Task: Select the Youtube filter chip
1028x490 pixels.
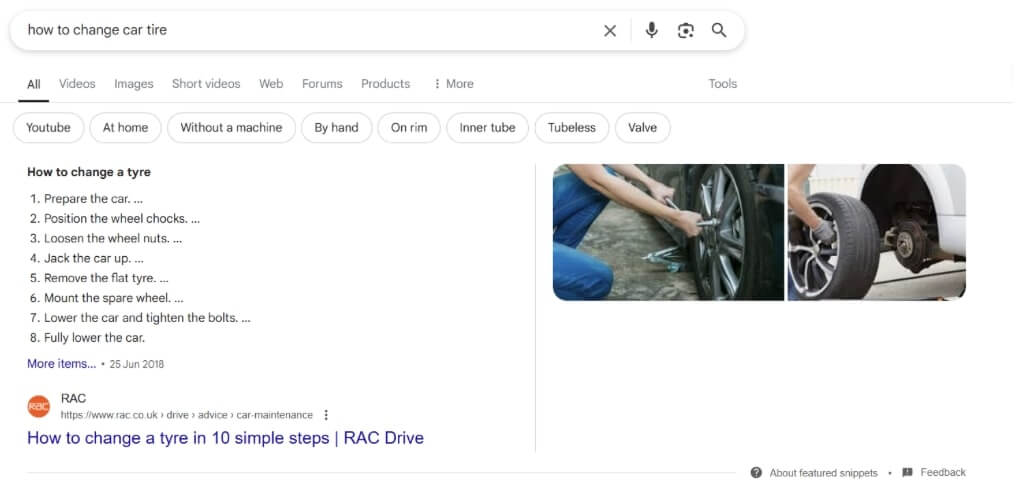Action: tap(49, 128)
